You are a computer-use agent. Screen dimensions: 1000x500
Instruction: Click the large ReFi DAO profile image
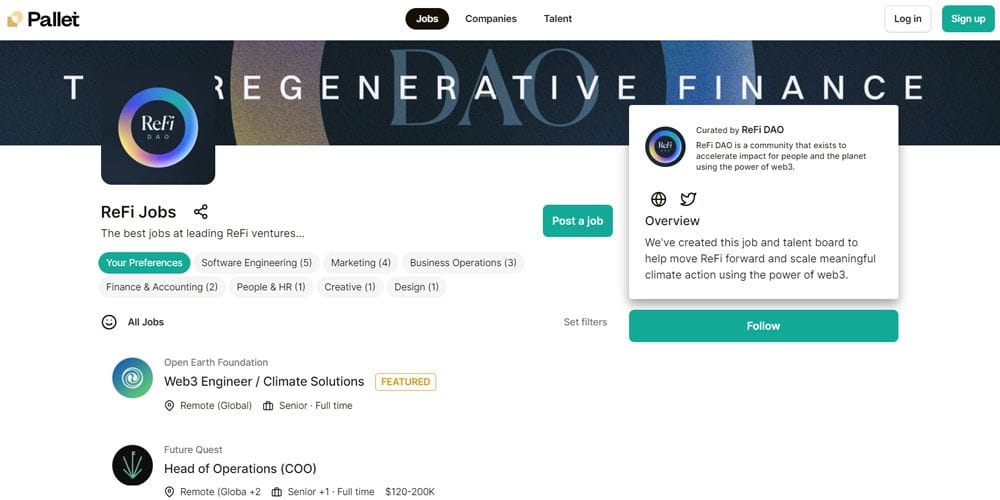point(158,128)
